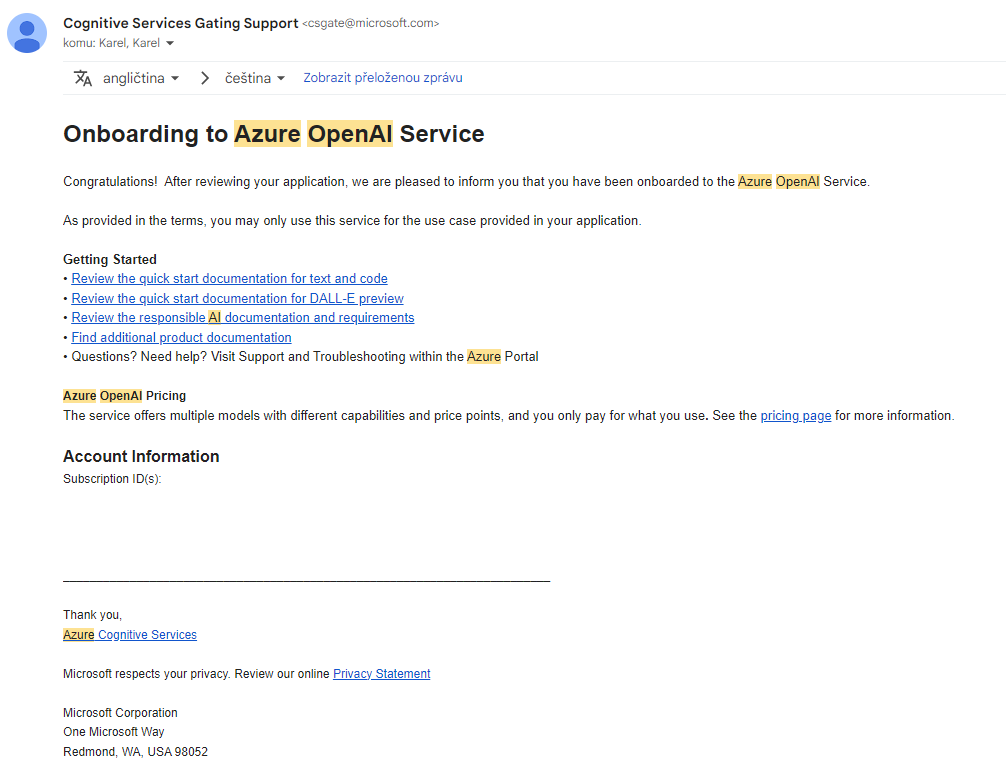Image resolution: width=1006 pixels, height=769 pixels.
Task: Click sender name Cognitive Services Gating Support
Action: point(180,23)
